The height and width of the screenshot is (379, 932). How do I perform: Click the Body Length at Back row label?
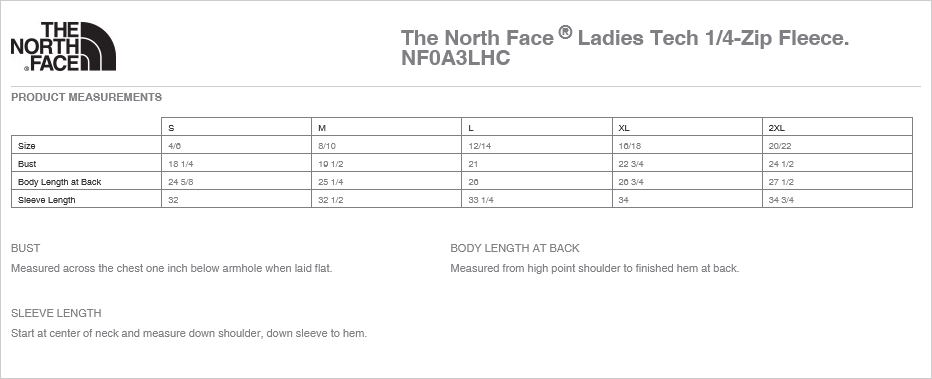(x=59, y=182)
